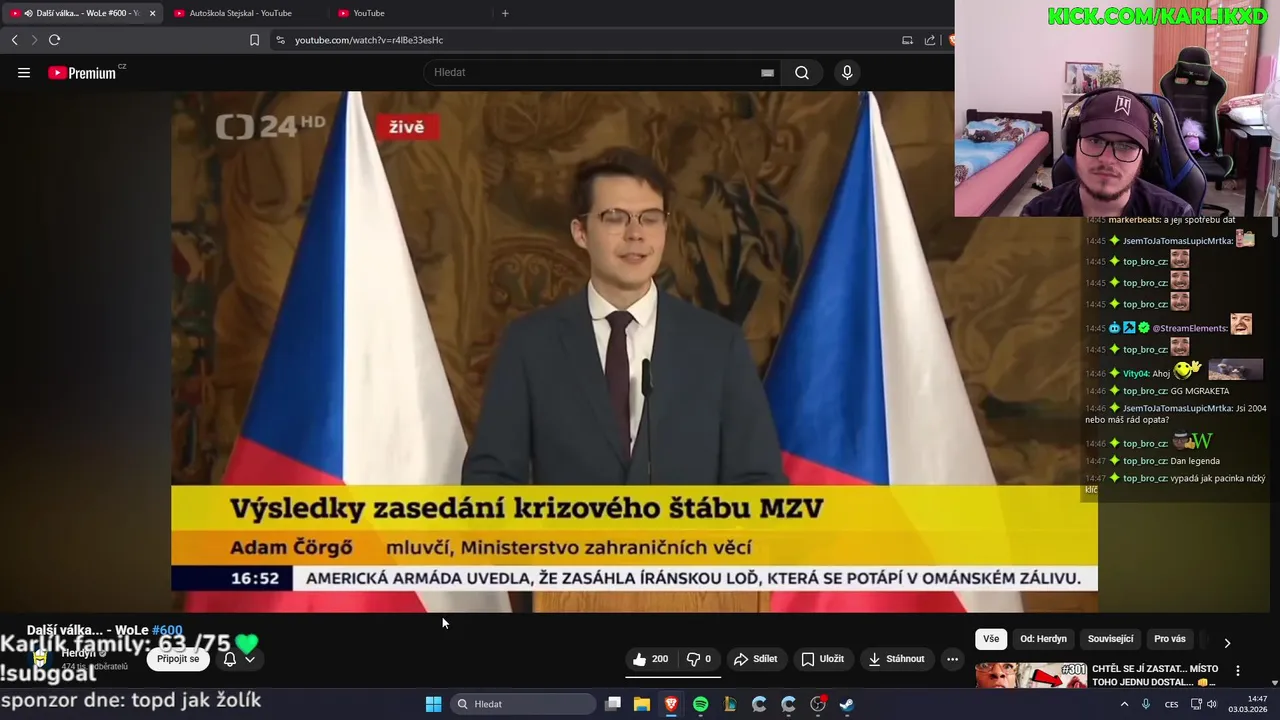1280x720 pixels.
Task: Click top_bro_cz's message 'GG MGRAKETA' in chat
Action: (1199, 391)
